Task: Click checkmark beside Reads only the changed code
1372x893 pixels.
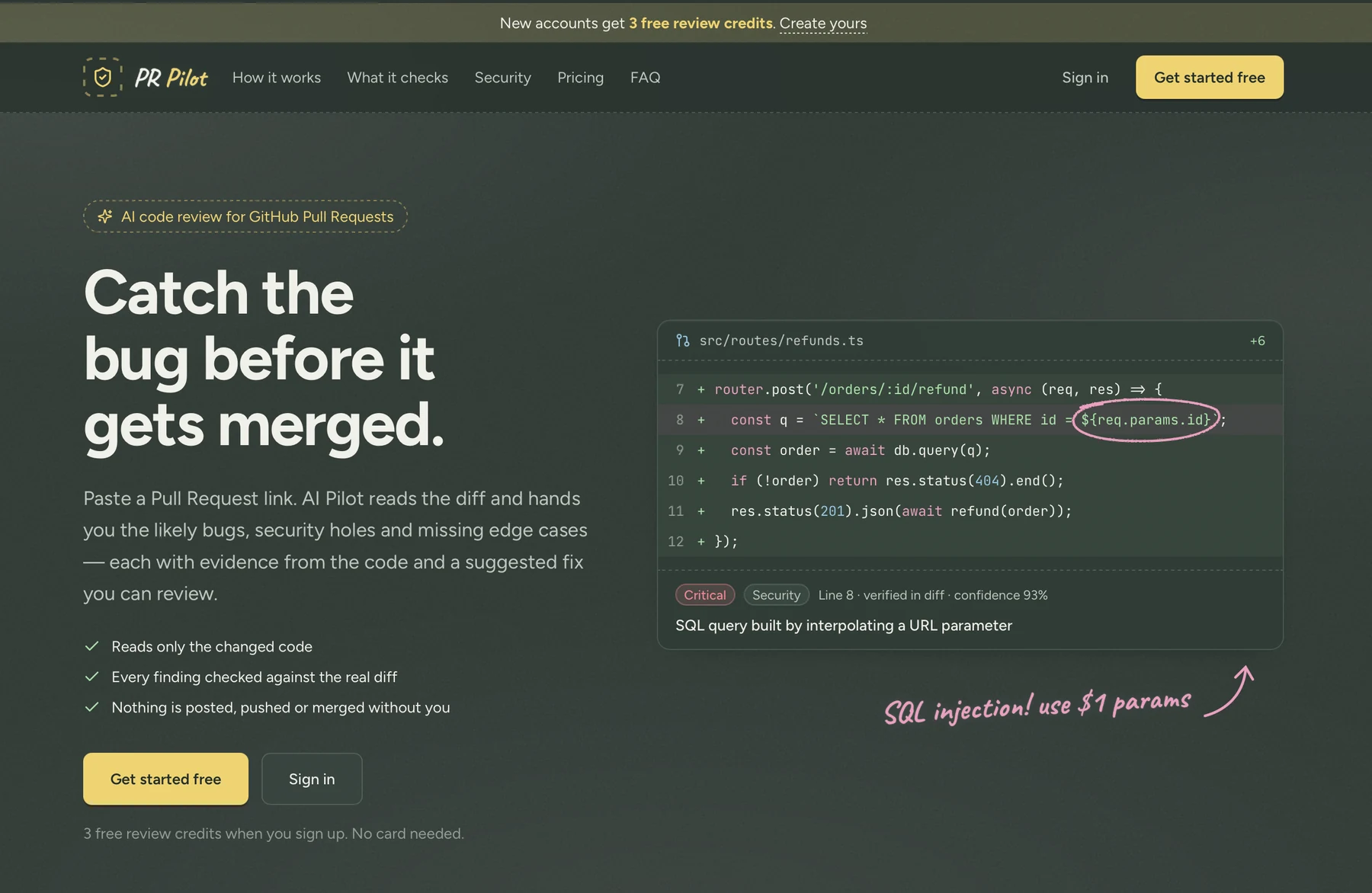Action: (x=92, y=646)
